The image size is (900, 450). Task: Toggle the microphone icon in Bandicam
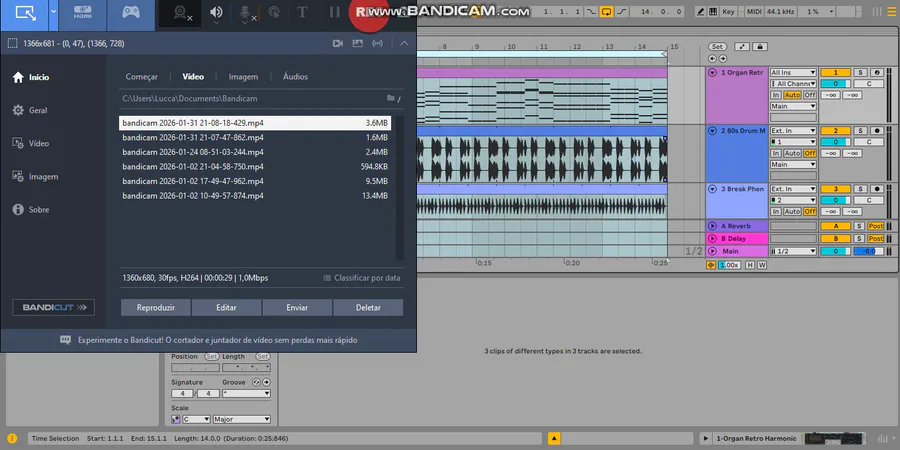[246, 13]
